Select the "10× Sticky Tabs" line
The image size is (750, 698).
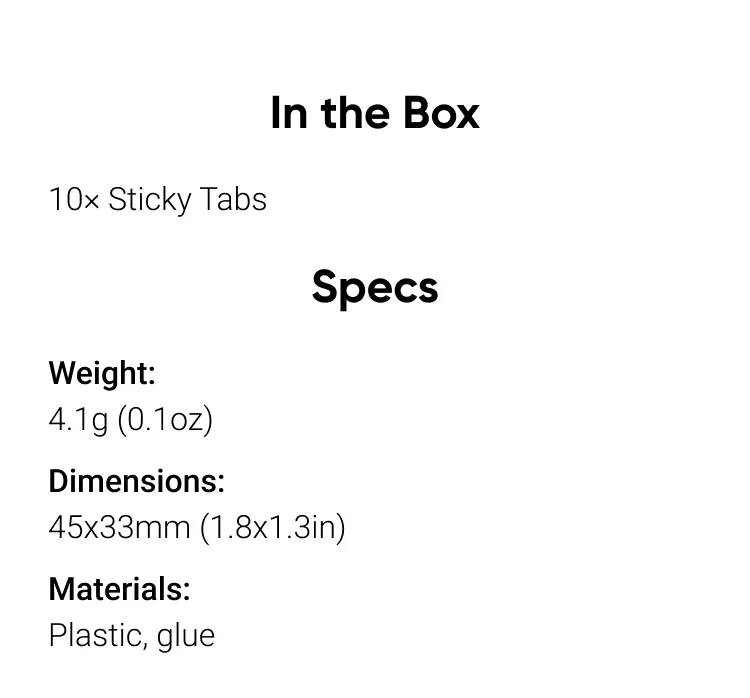158,199
